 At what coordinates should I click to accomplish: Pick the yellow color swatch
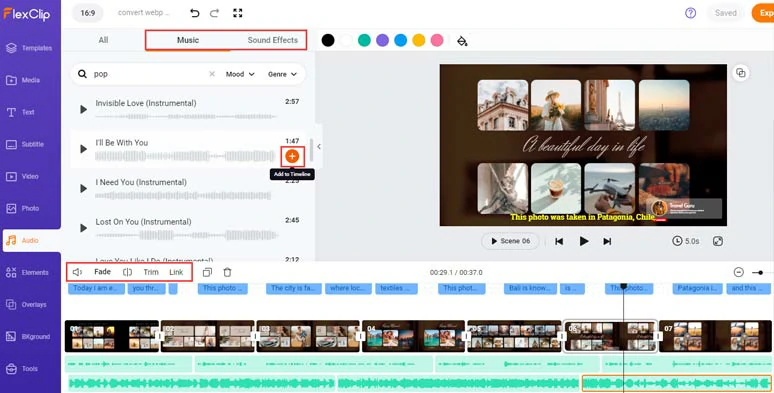pos(419,40)
